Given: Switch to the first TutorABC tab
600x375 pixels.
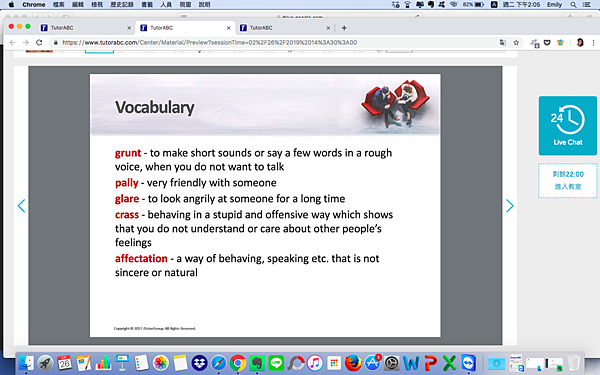Looking at the screenshot, I should [x=85, y=28].
